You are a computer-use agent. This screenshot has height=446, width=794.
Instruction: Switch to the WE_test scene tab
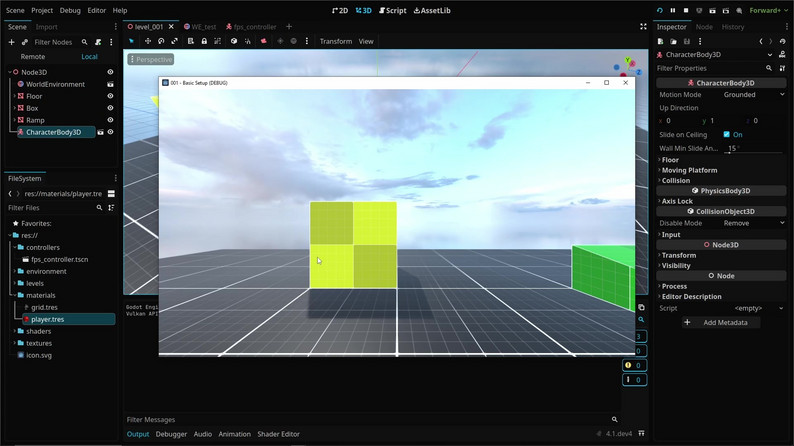click(x=201, y=27)
